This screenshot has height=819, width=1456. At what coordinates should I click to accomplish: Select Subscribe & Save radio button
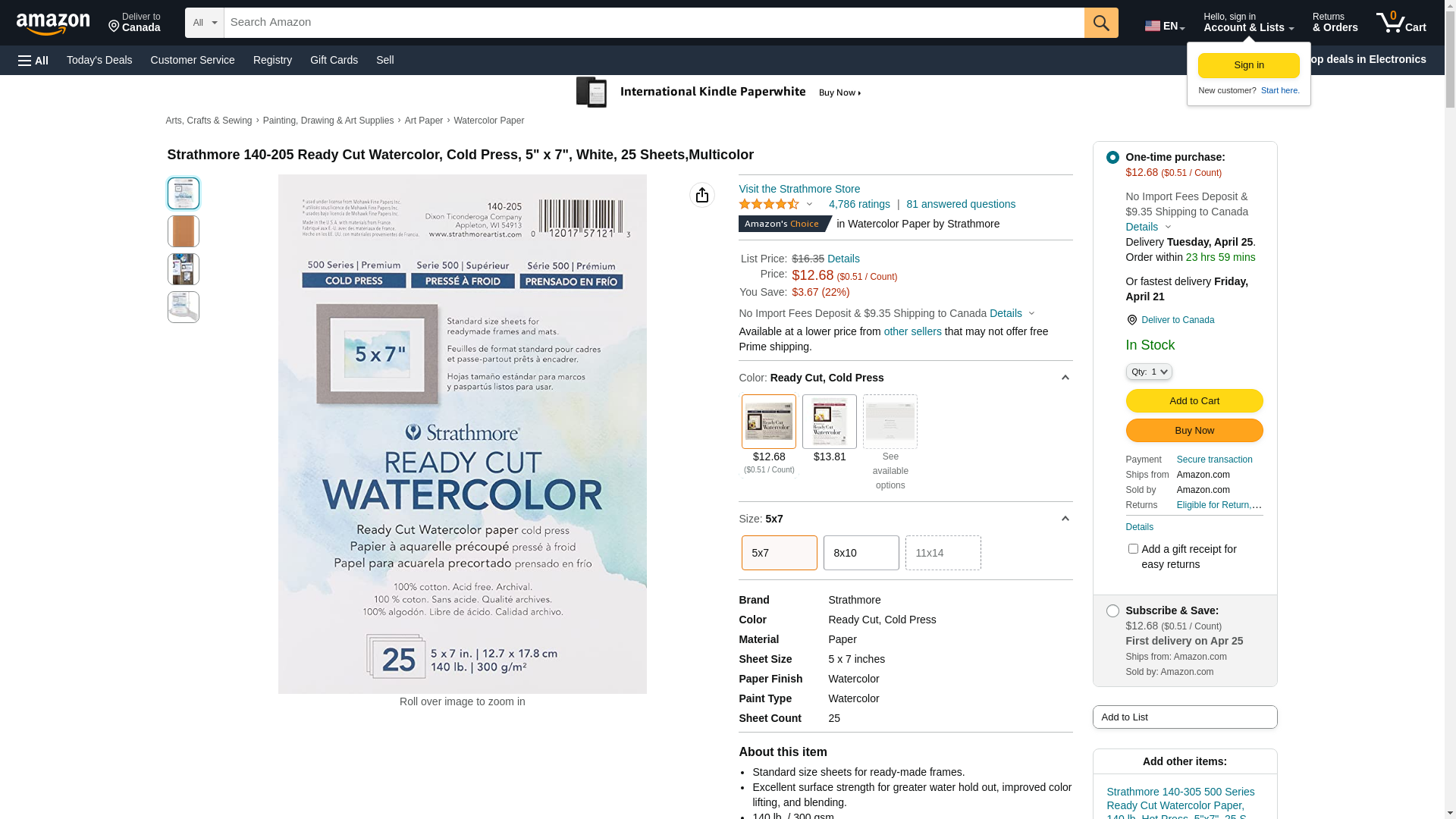point(1112,610)
